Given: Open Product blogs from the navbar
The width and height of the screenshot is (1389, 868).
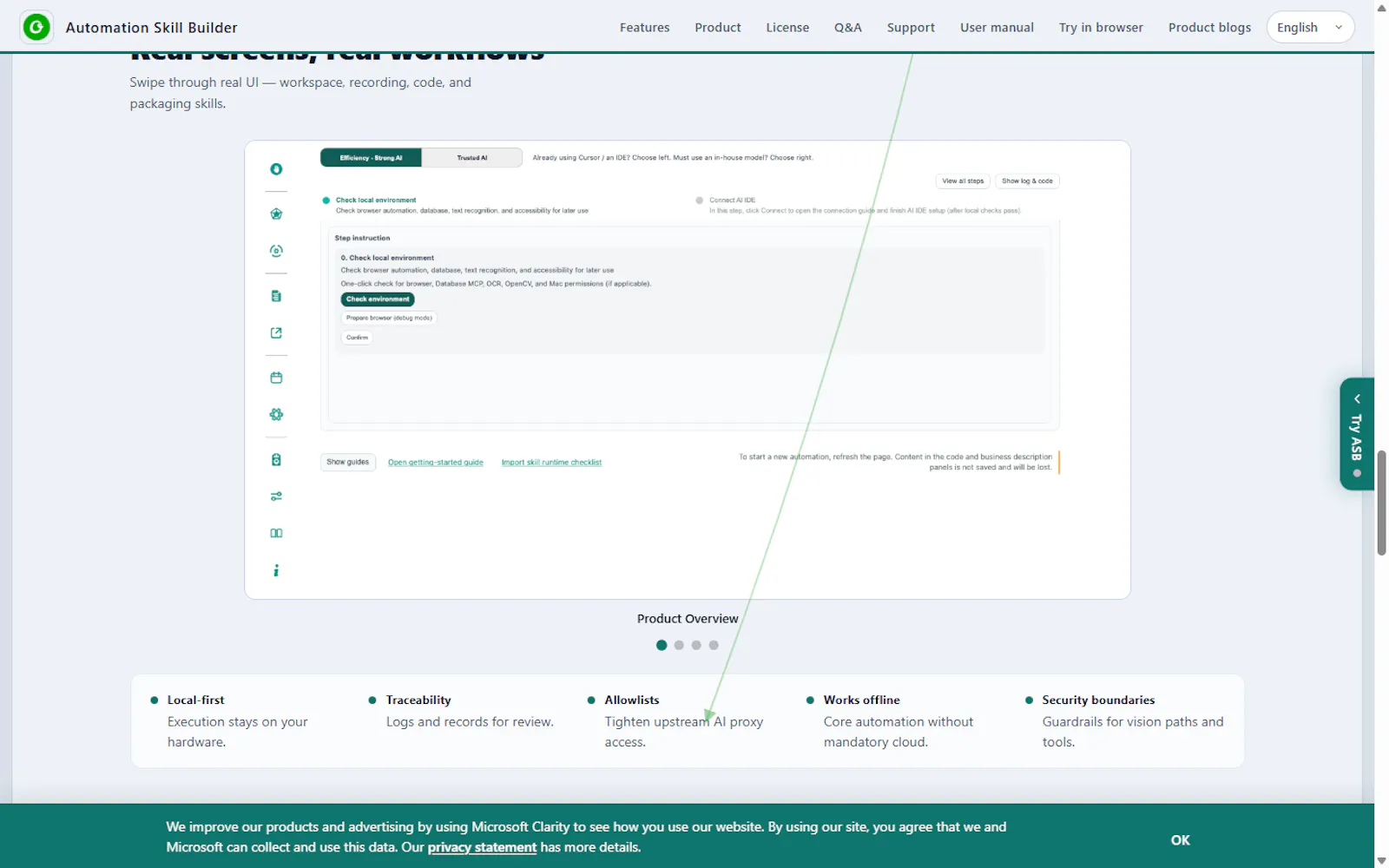Looking at the screenshot, I should pos(1209,28).
